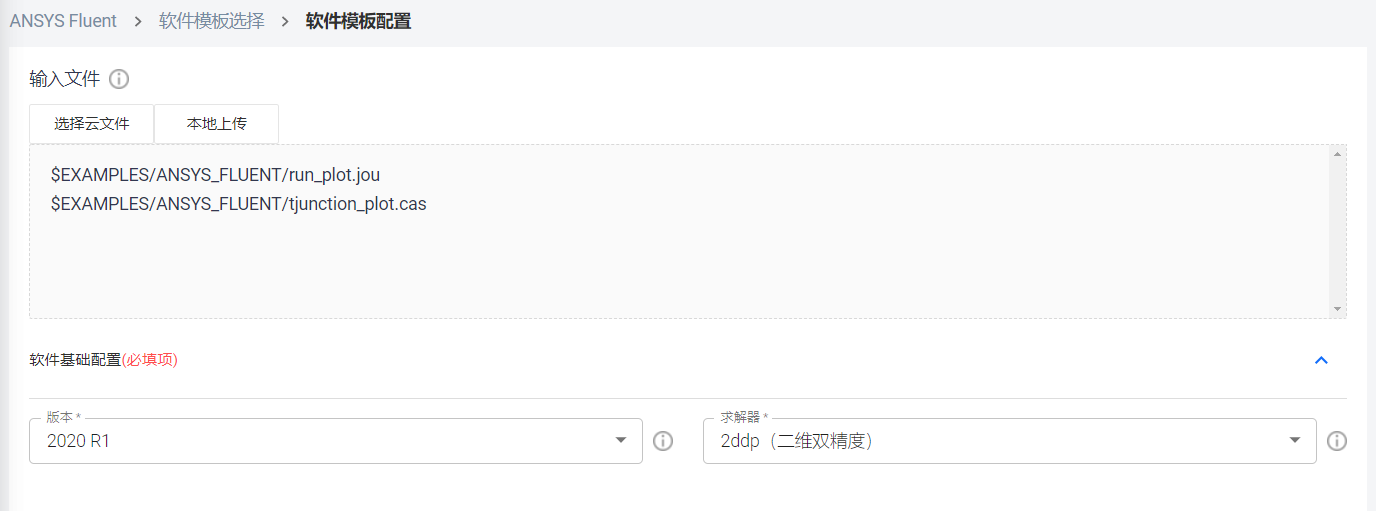
Task: Select run_plot.jou file entry
Action: (x=215, y=175)
